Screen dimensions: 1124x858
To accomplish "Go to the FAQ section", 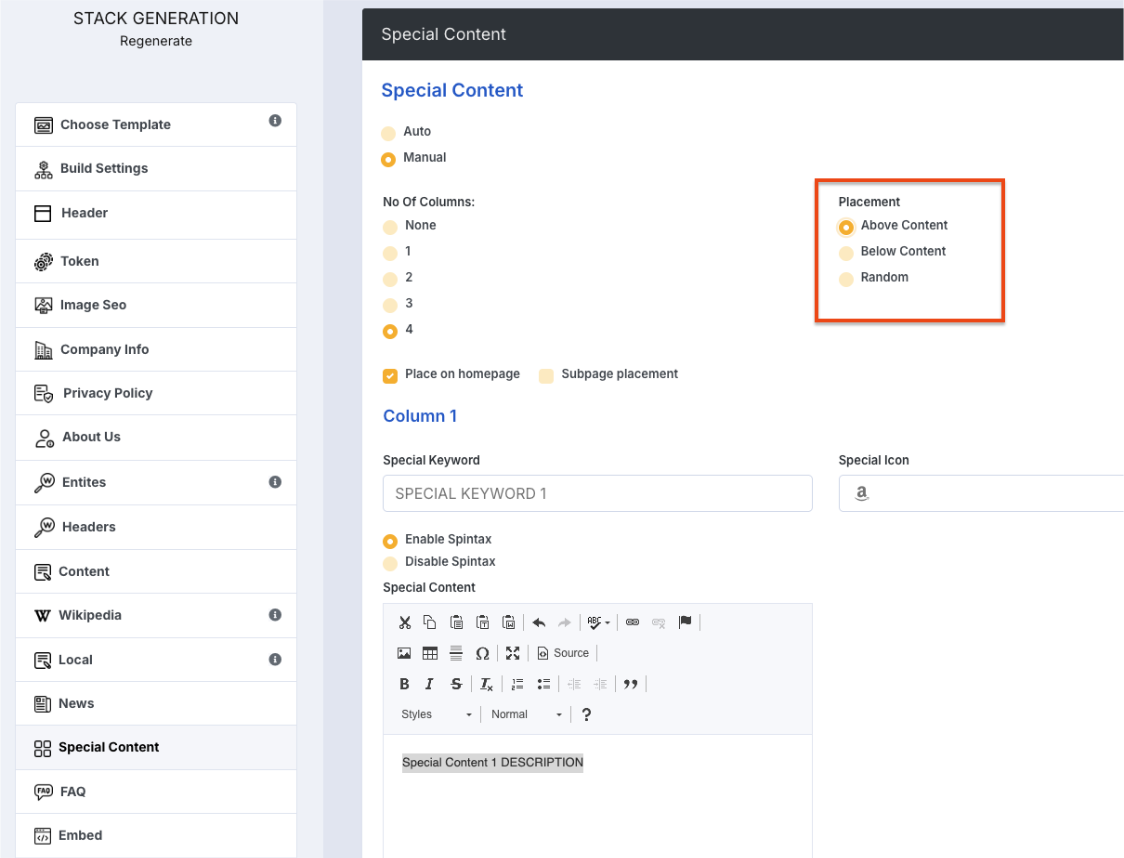I will (156, 792).
